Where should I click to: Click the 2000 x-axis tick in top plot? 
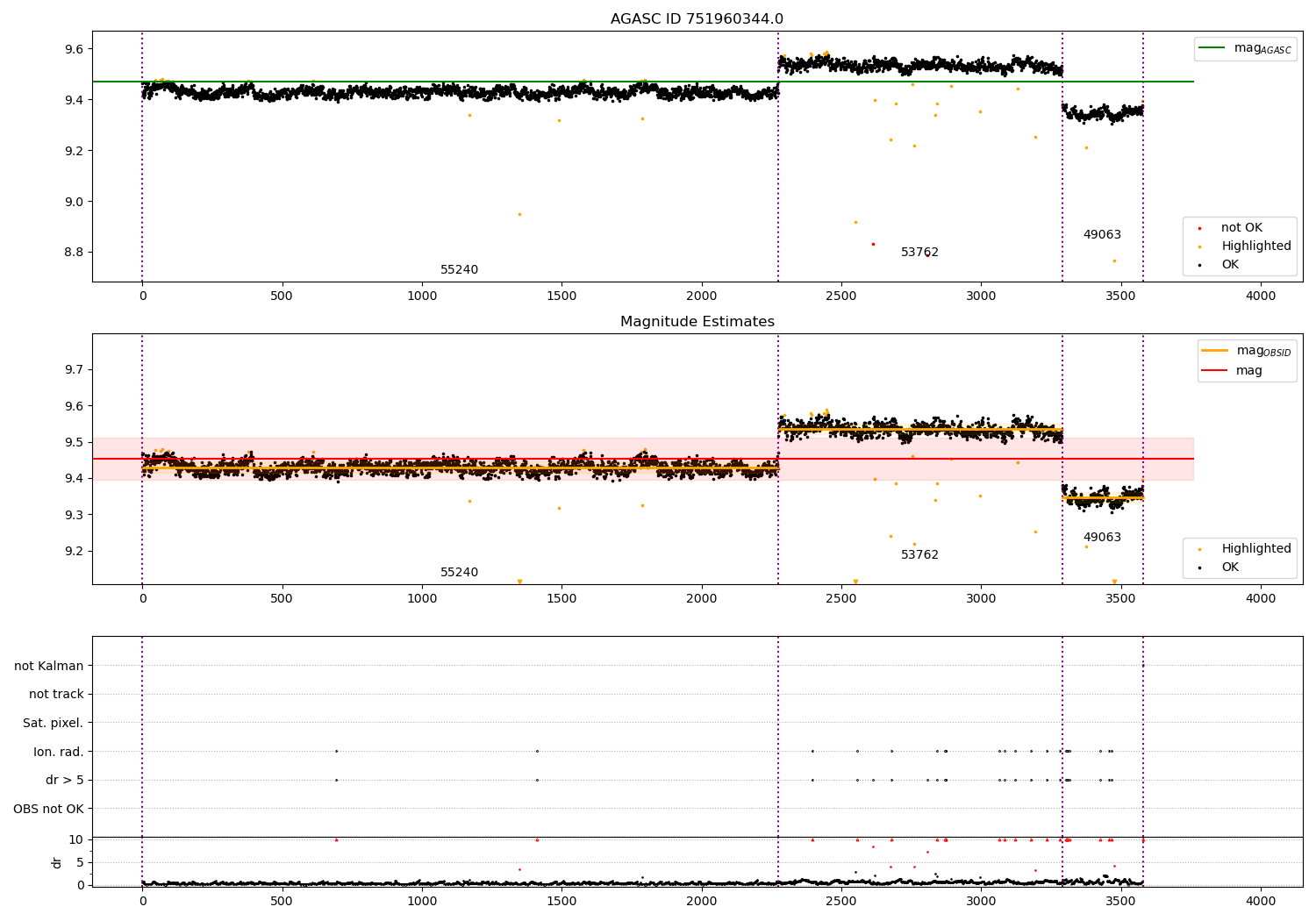[x=701, y=296]
